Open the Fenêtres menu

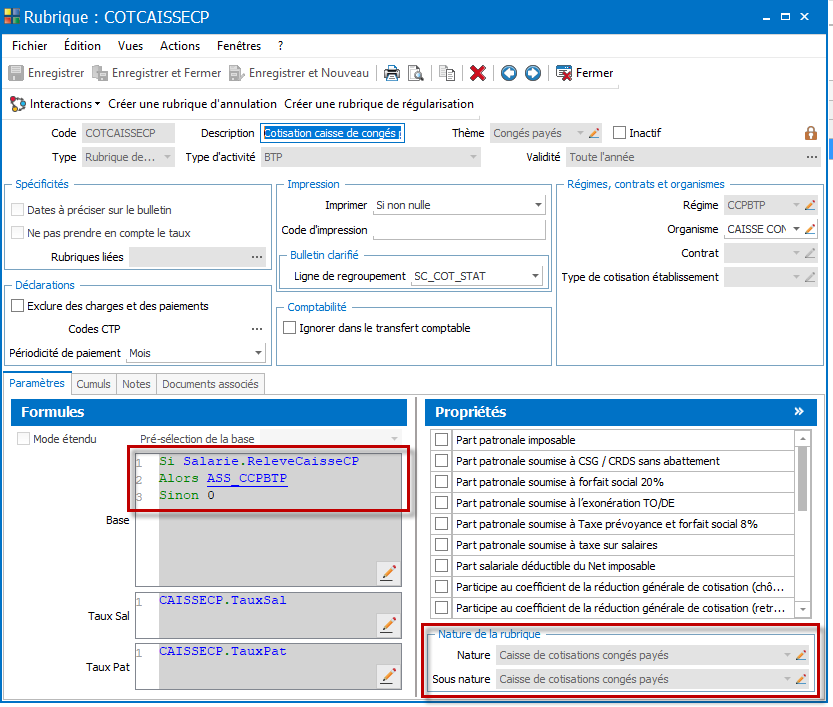click(239, 46)
